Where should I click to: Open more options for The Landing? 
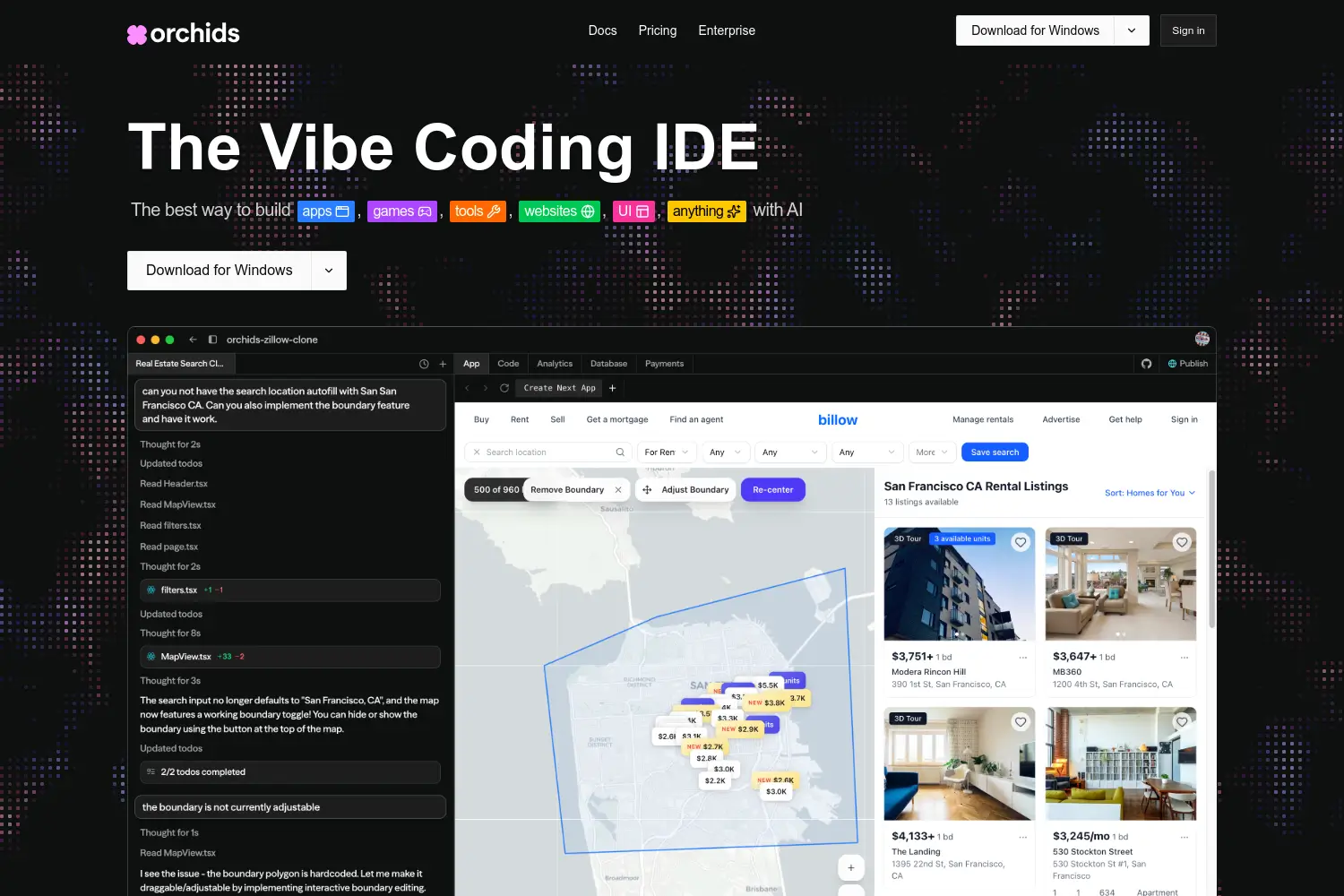[1022, 838]
